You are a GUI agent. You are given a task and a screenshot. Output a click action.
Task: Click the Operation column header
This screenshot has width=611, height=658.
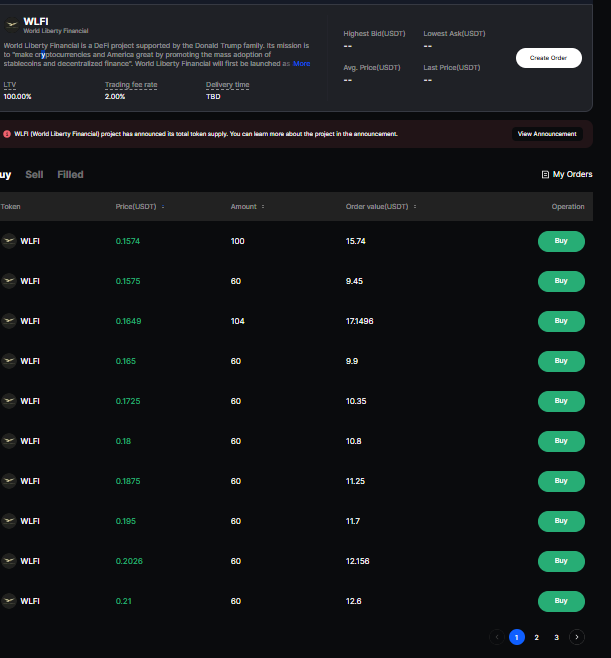568,206
